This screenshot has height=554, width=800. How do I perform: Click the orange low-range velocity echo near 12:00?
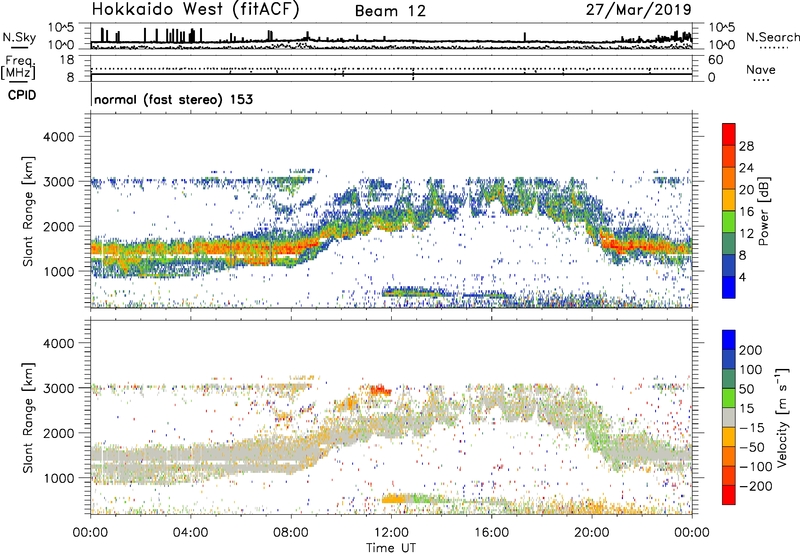[393, 499]
